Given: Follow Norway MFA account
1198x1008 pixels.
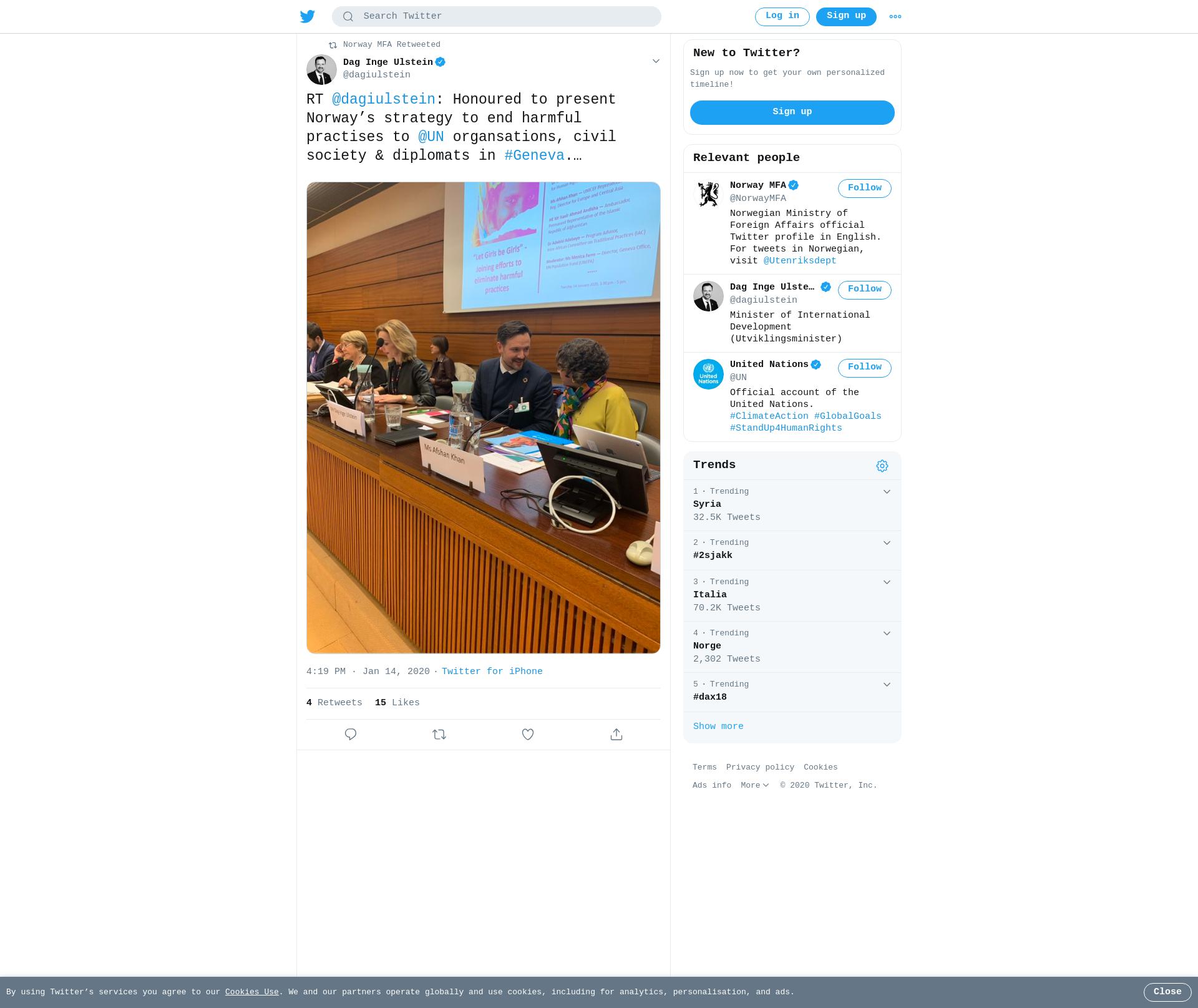Looking at the screenshot, I should pos(865,188).
